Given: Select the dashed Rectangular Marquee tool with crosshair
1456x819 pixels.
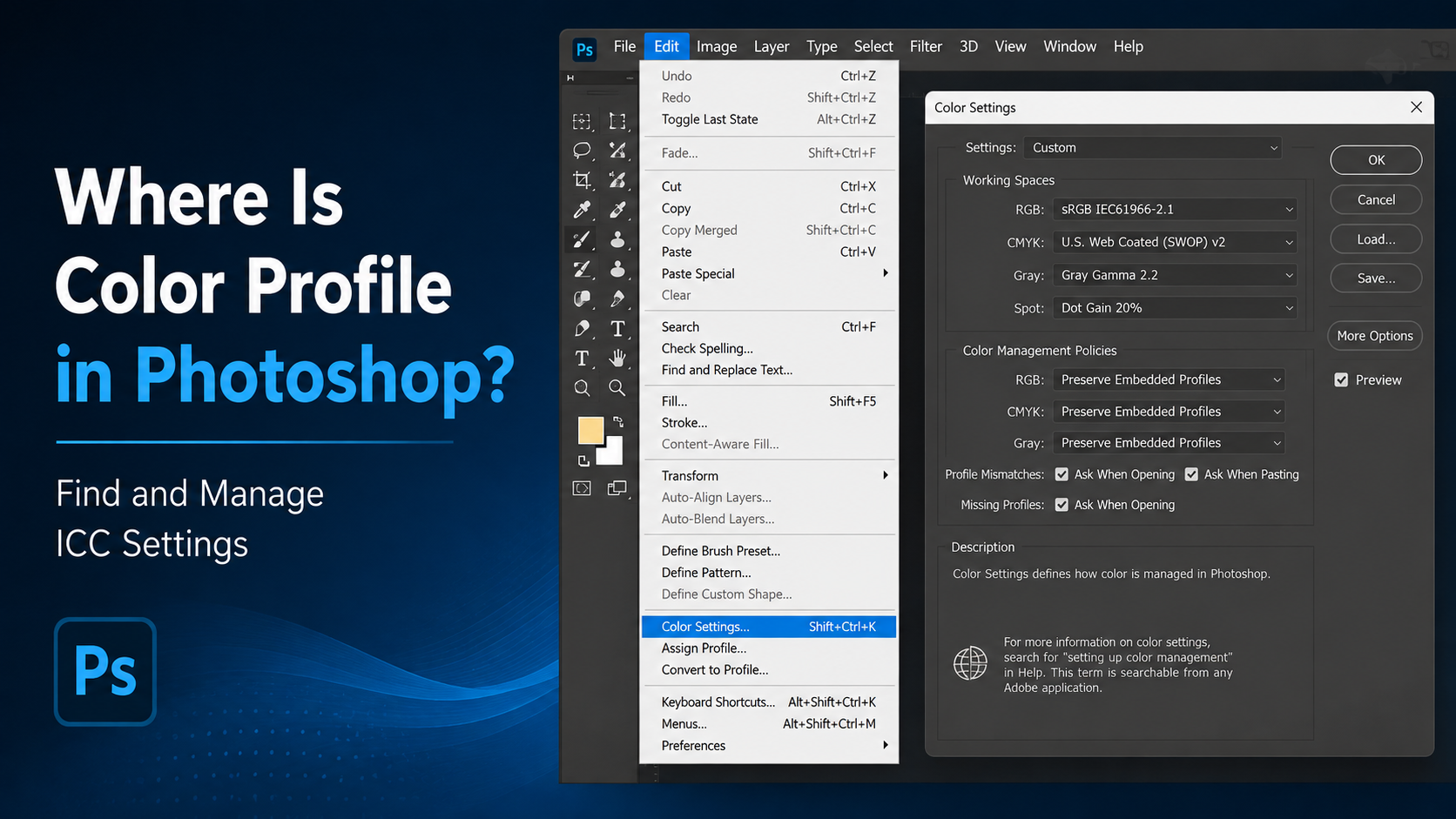Looking at the screenshot, I should coord(582,121).
